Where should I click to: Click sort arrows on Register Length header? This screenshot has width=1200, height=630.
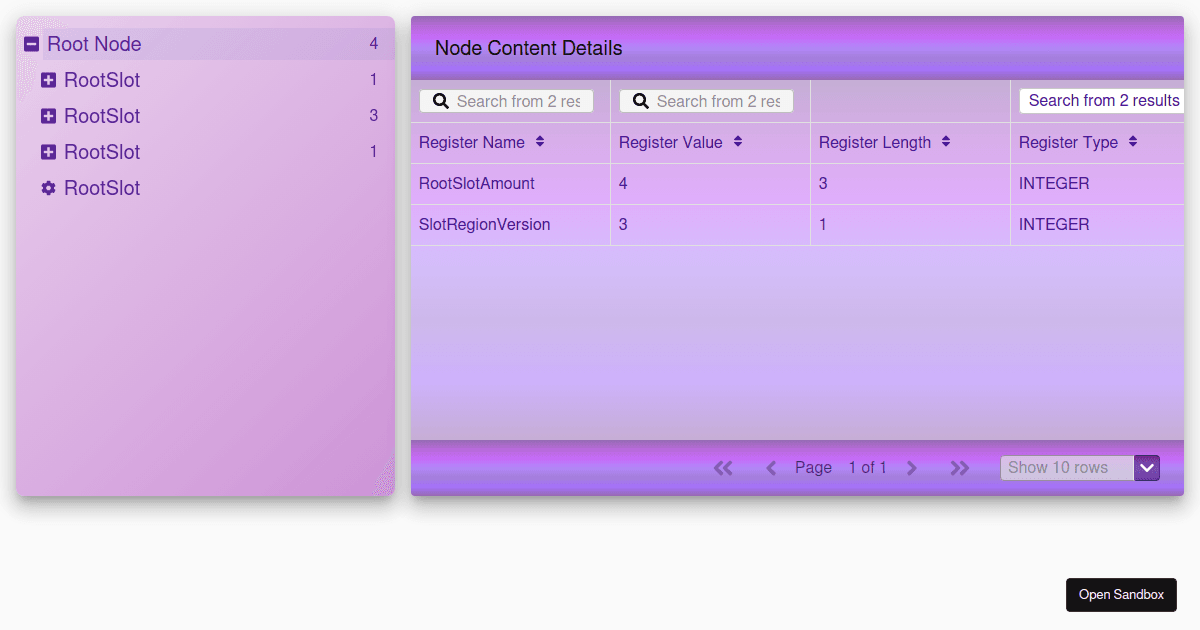tap(946, 142)
